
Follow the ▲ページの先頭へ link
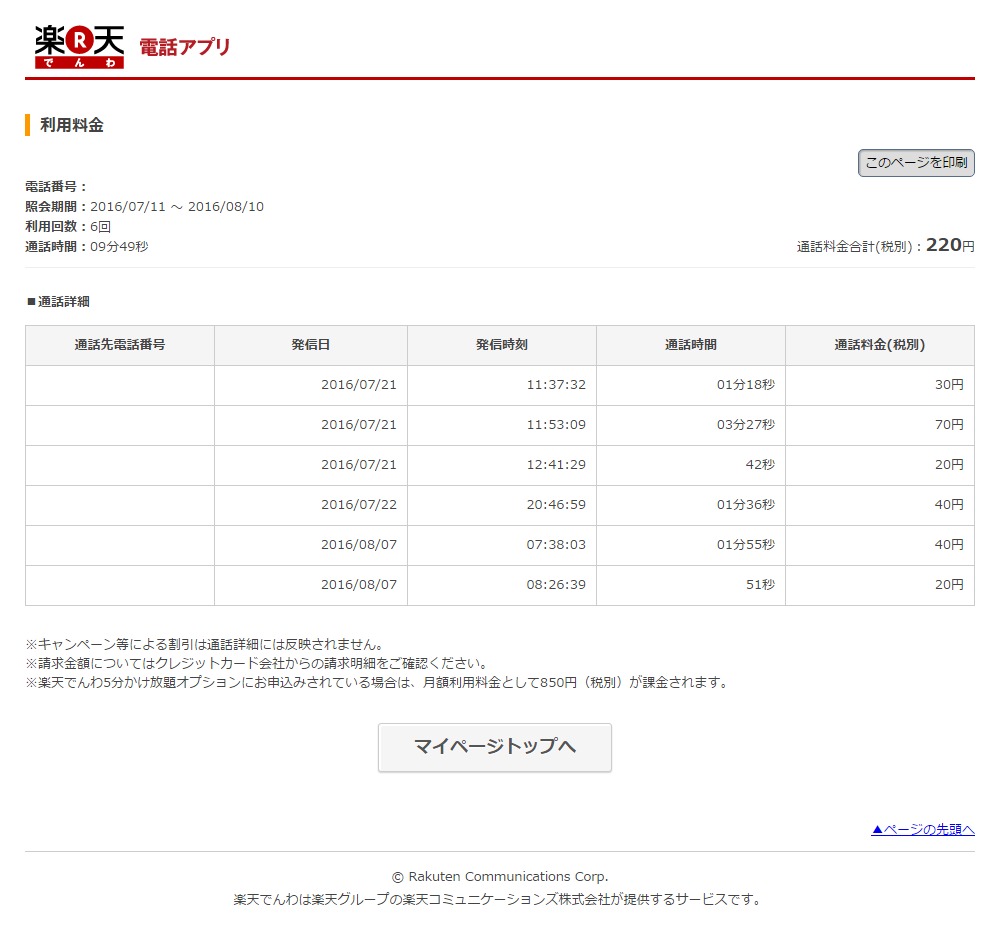[x=922, y=829]
